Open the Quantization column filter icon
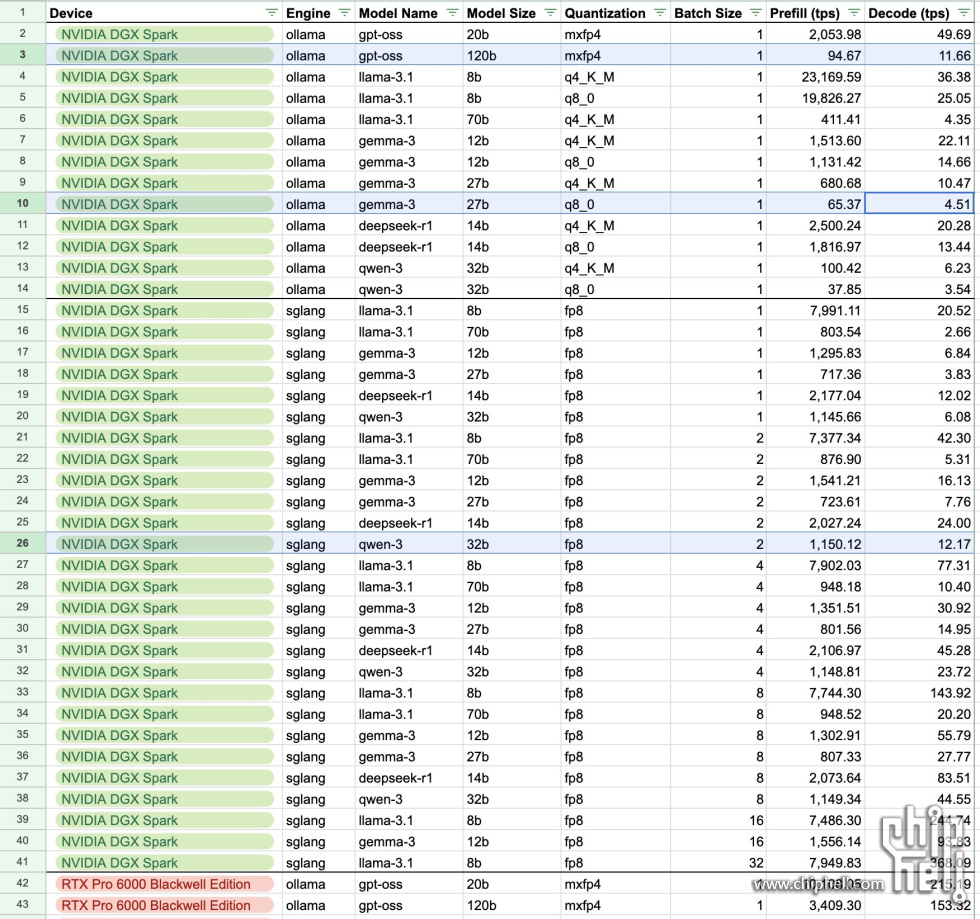980x919 pixels. tap(659, 13)
